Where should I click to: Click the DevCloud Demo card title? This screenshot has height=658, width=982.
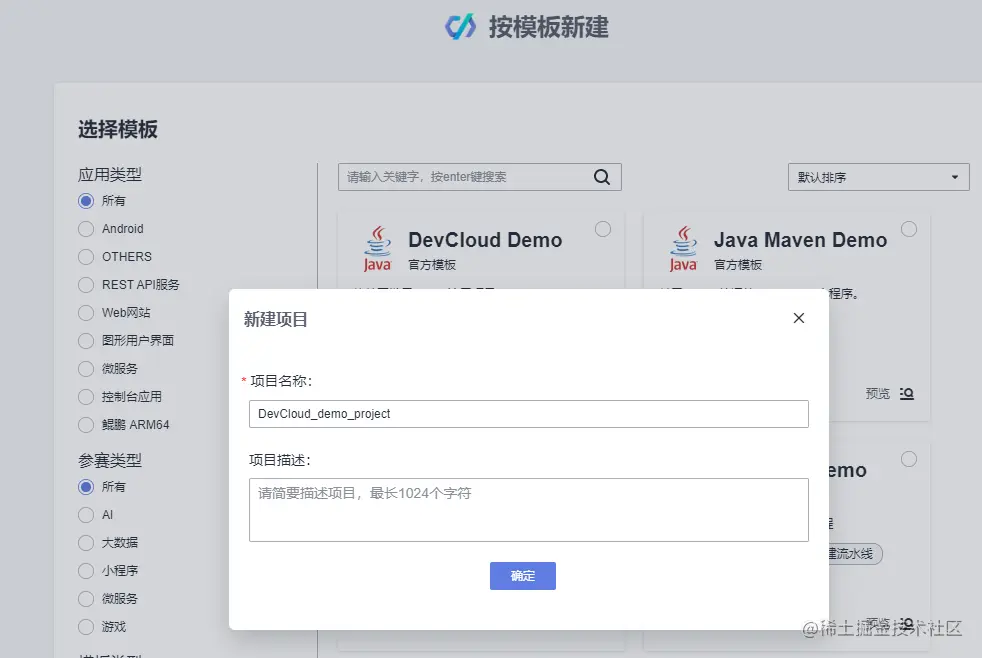point(485,240)
